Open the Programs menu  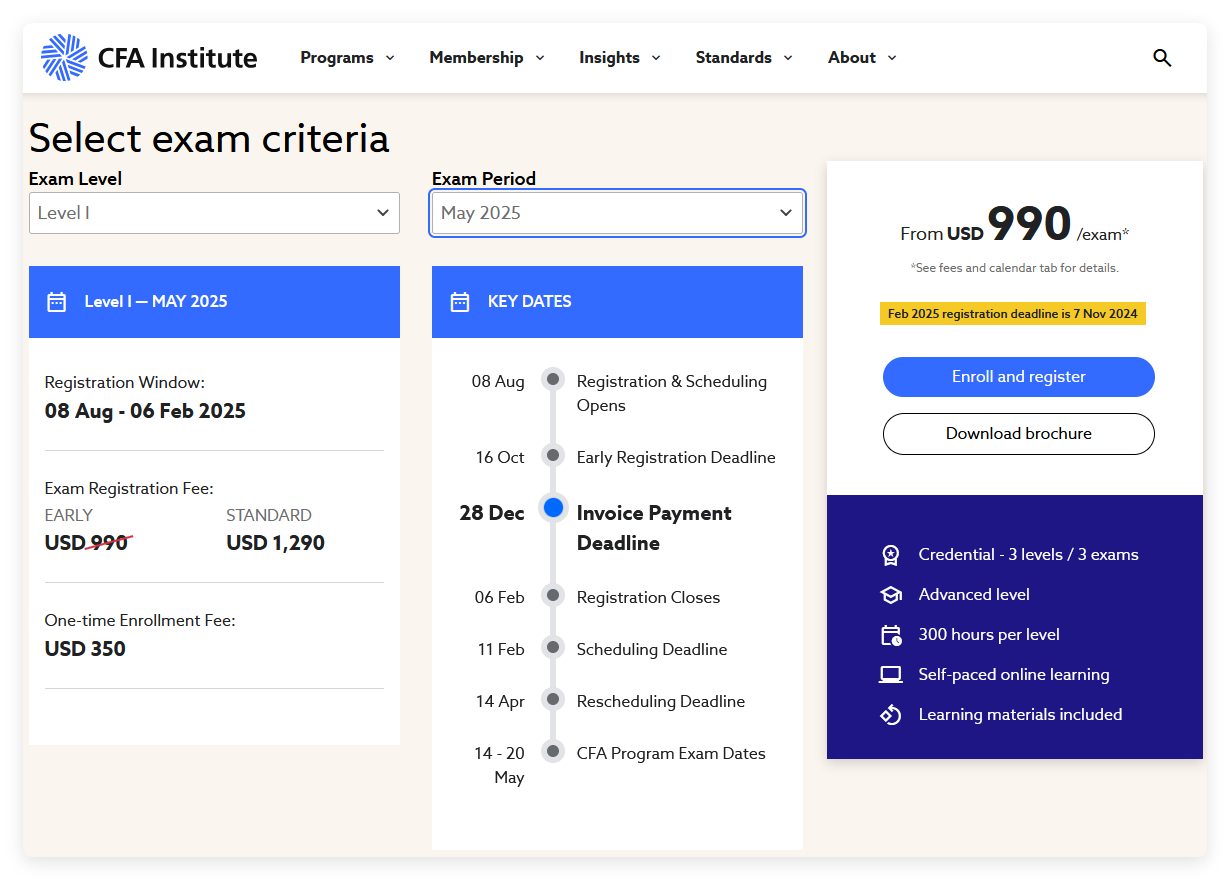[348, 58]
